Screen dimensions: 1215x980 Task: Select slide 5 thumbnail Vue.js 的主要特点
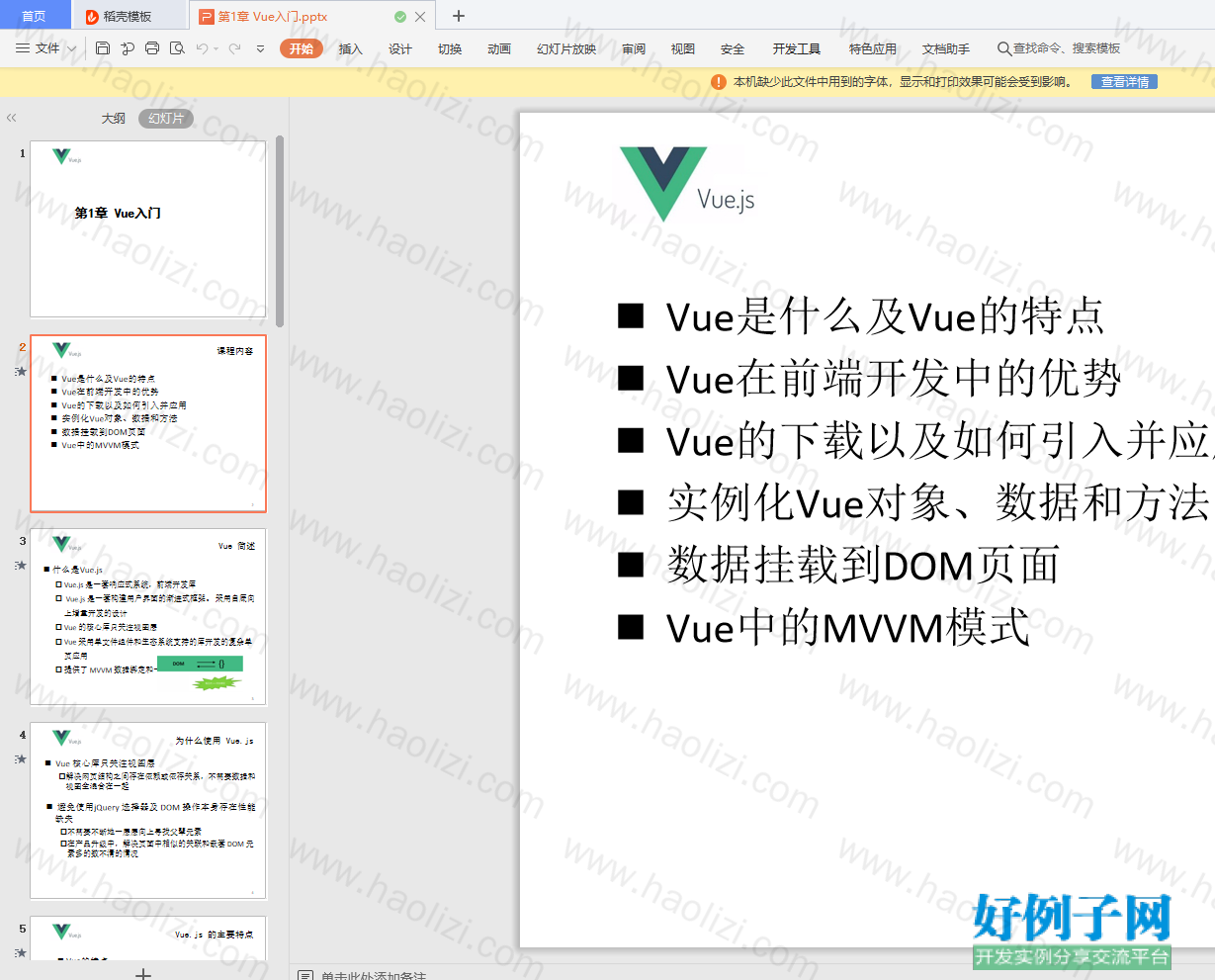coord(148,937)
